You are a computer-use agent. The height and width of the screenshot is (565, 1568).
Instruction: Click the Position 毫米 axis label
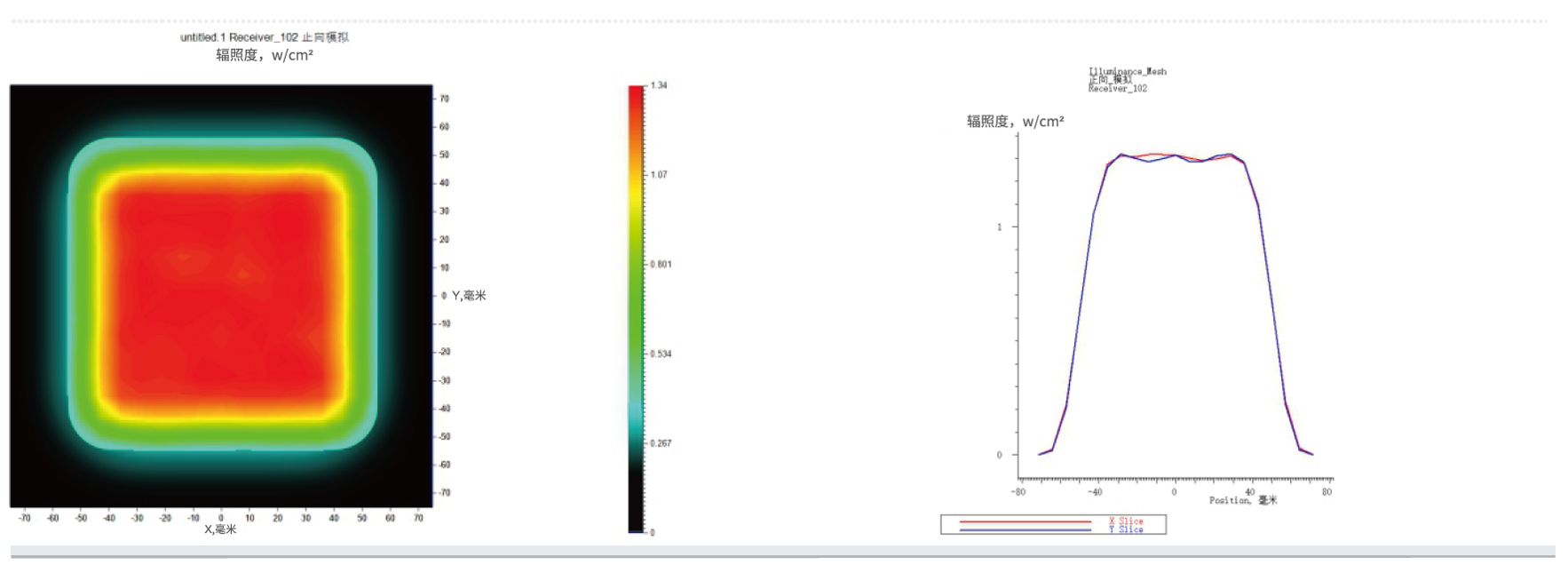[x=1243, y=501]
